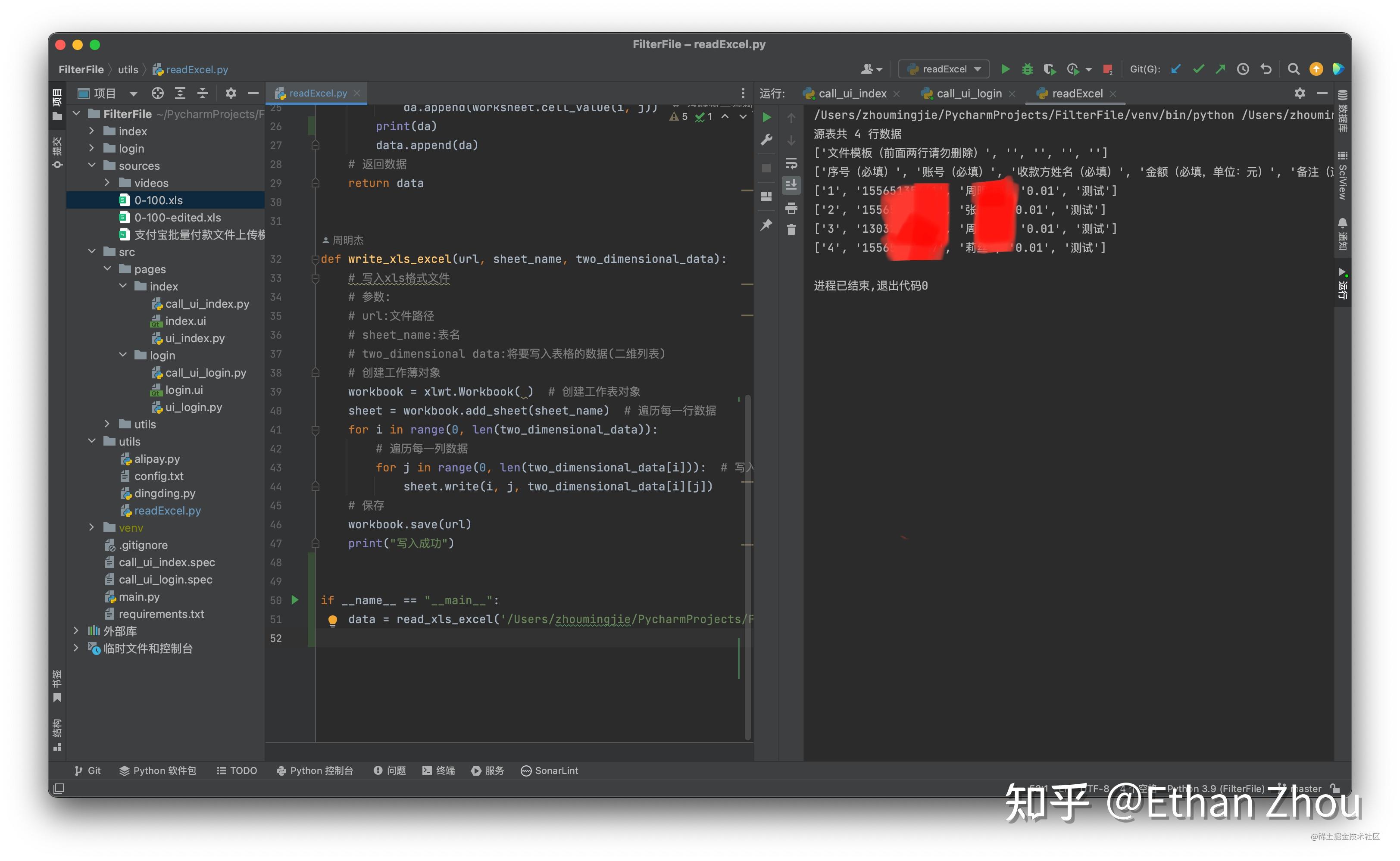The height and width of the screenshot is (861, 1400).
Task: Click utils breadcrumb in navigation bar
Action: click(128, 69)
